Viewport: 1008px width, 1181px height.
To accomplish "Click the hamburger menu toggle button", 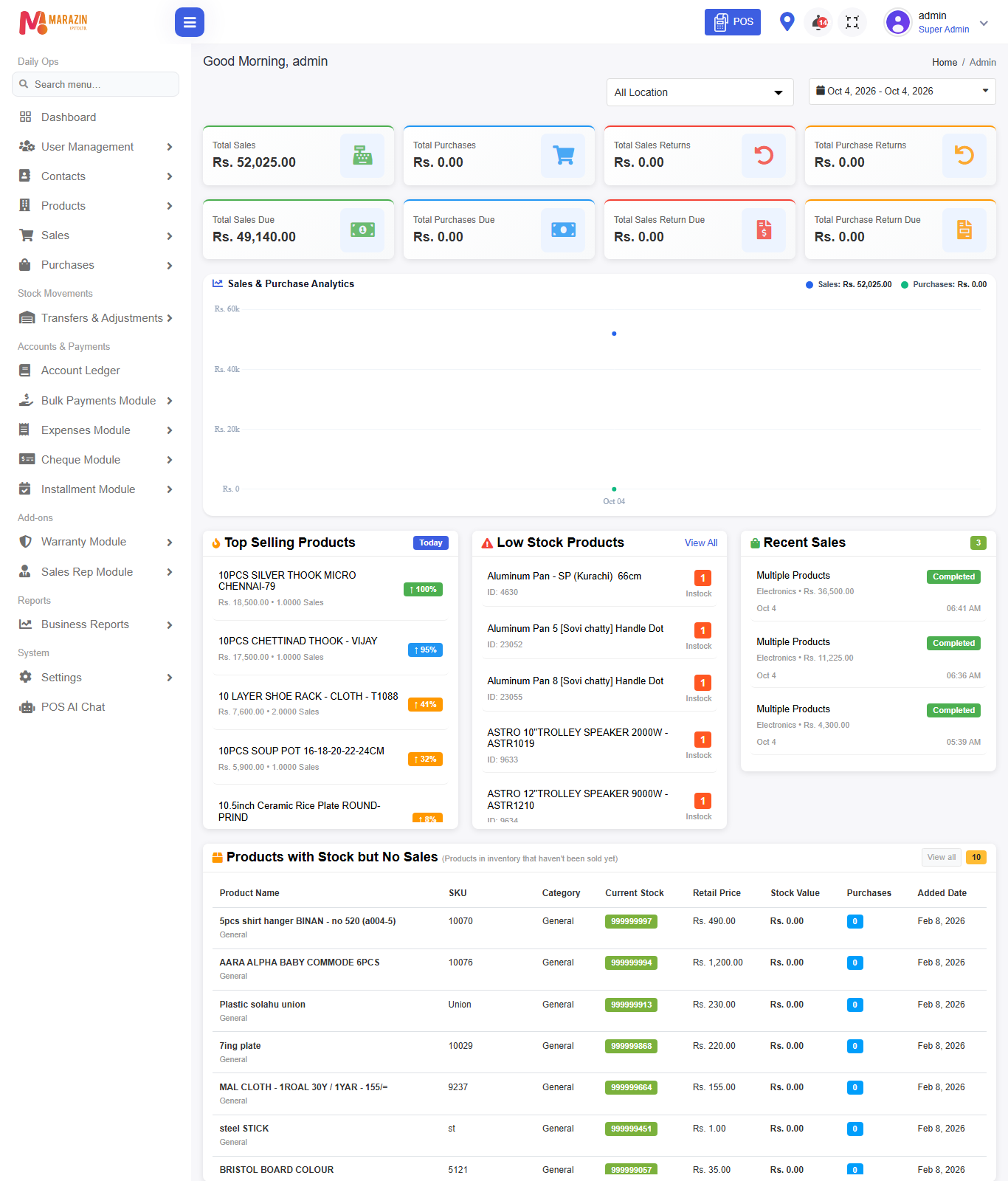I will pyautogui.click(x=190, y=22).
